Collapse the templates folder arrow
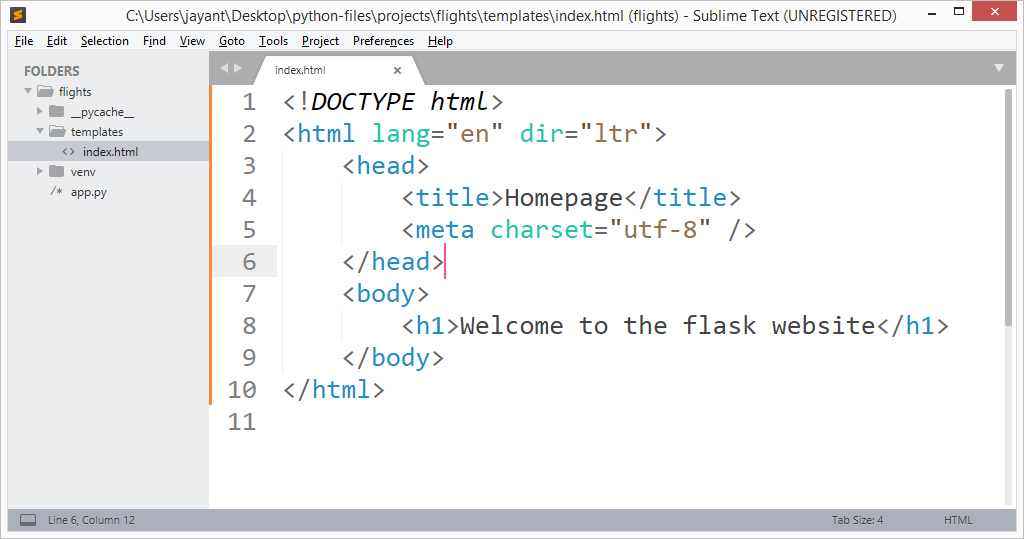This screenshot has height=539, width=1024. click(x=40, y=131)
